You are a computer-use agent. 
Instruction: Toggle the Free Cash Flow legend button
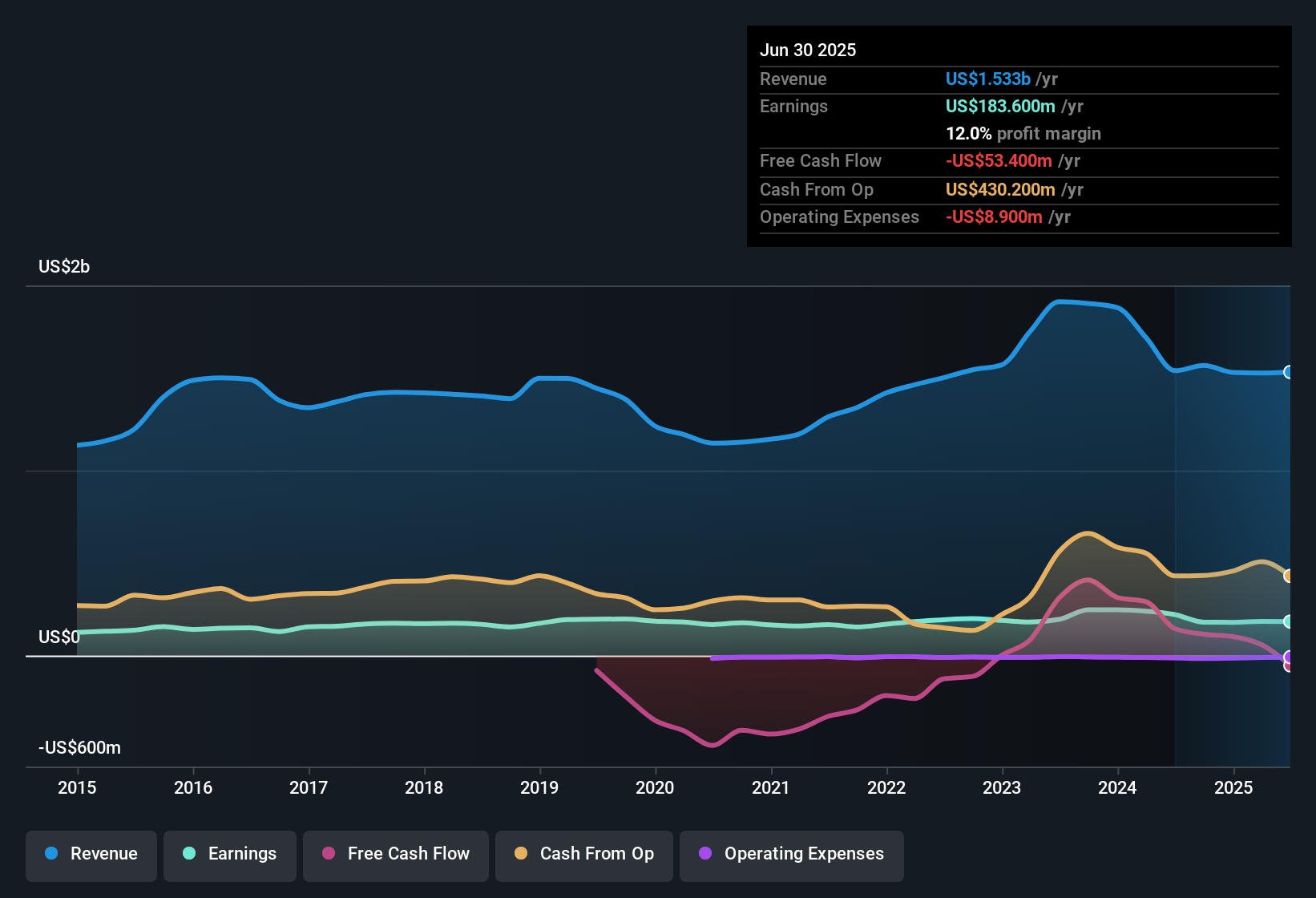click(x=396, y=856)
